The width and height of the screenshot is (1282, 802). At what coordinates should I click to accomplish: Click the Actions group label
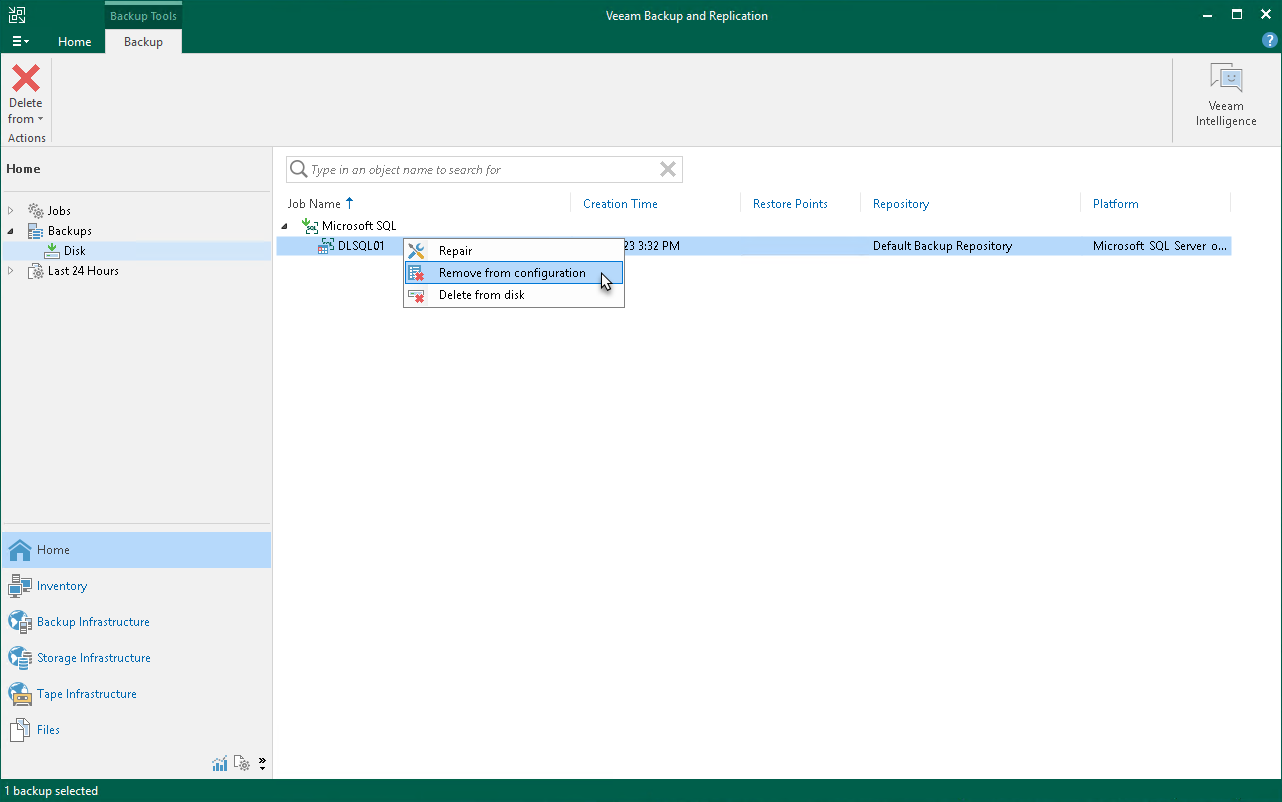[27, 138]
